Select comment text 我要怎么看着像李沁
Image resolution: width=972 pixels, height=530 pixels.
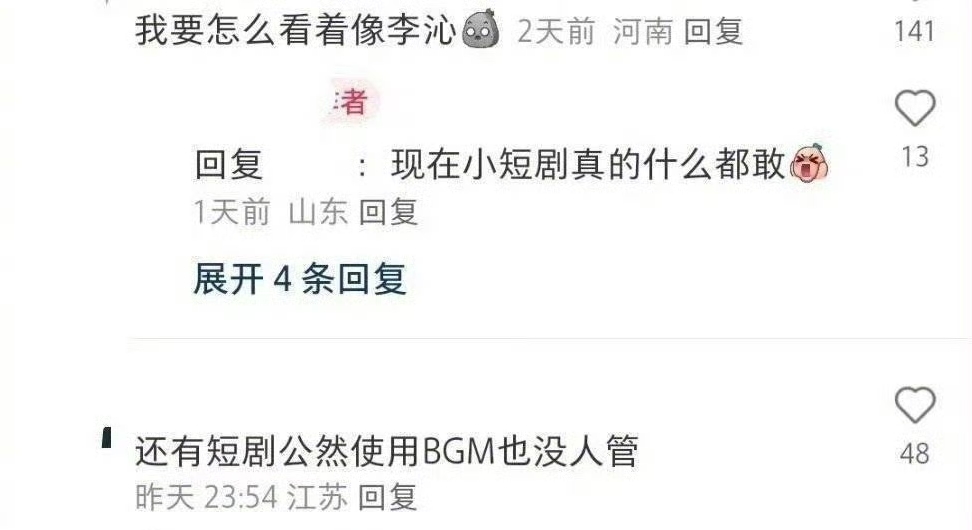pos(296,30)
